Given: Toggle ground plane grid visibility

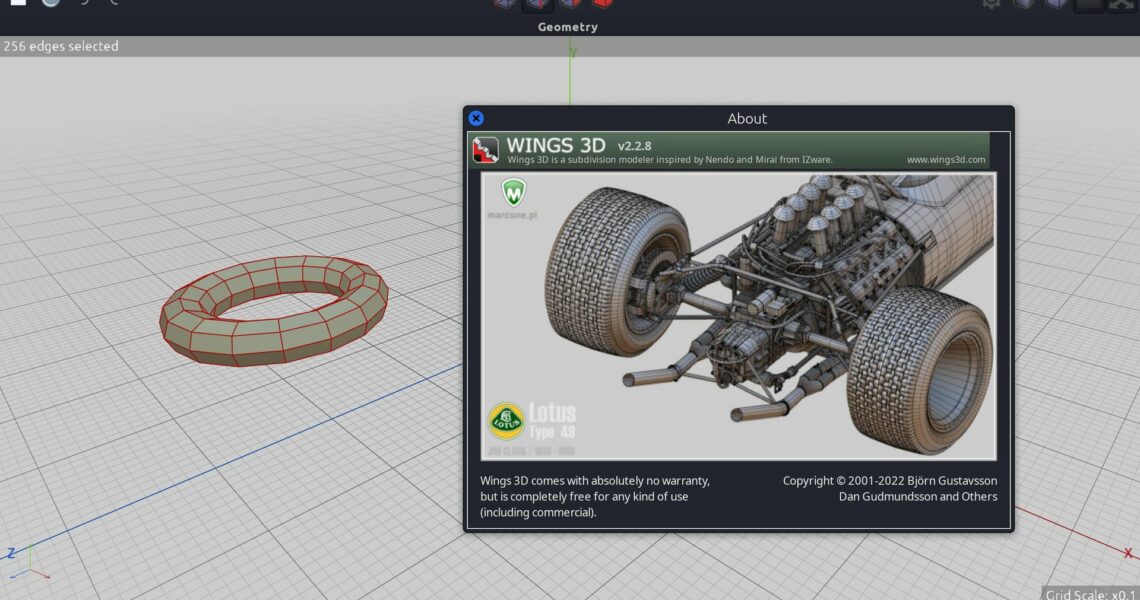Looking at the screenshot, I should (1088, 3).
